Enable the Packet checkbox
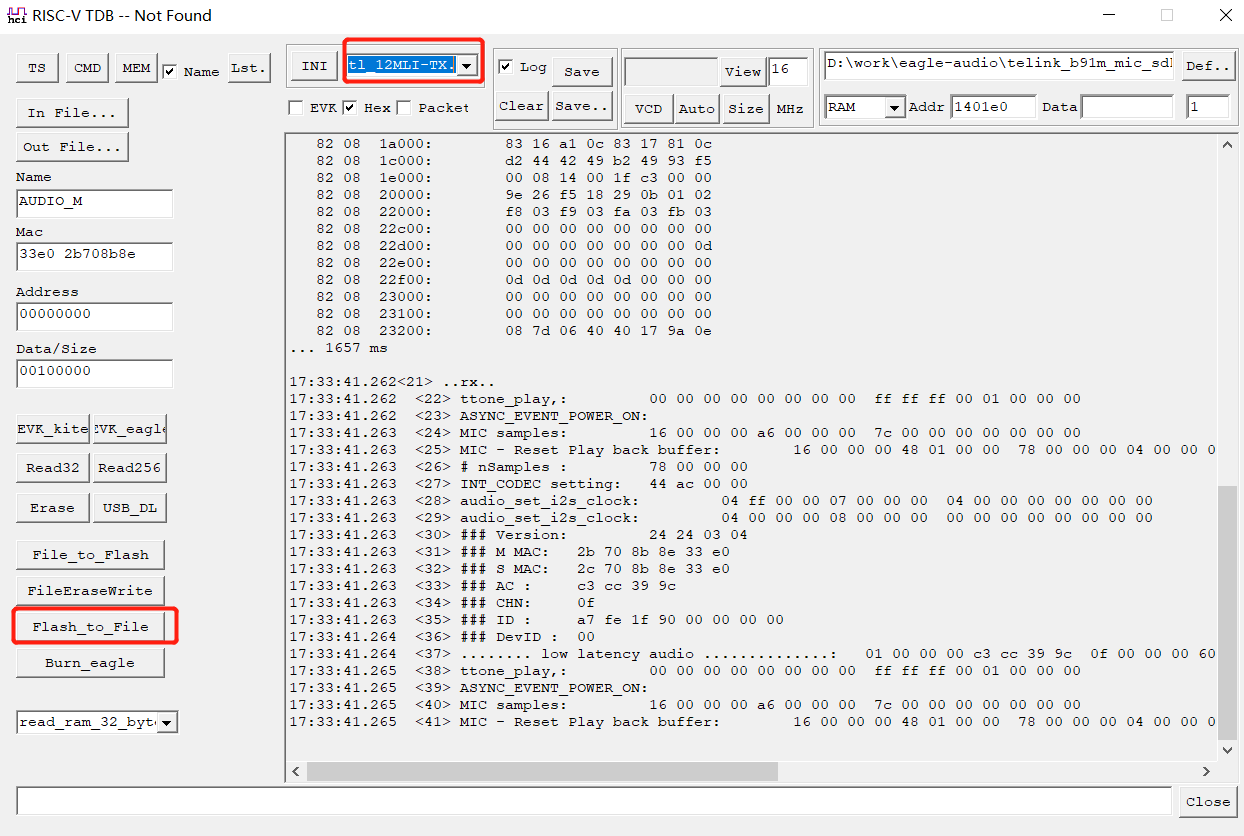Image resolution: width=1244 pixels, height=836 pixels. pyautogui.click(x=403, y=107)
